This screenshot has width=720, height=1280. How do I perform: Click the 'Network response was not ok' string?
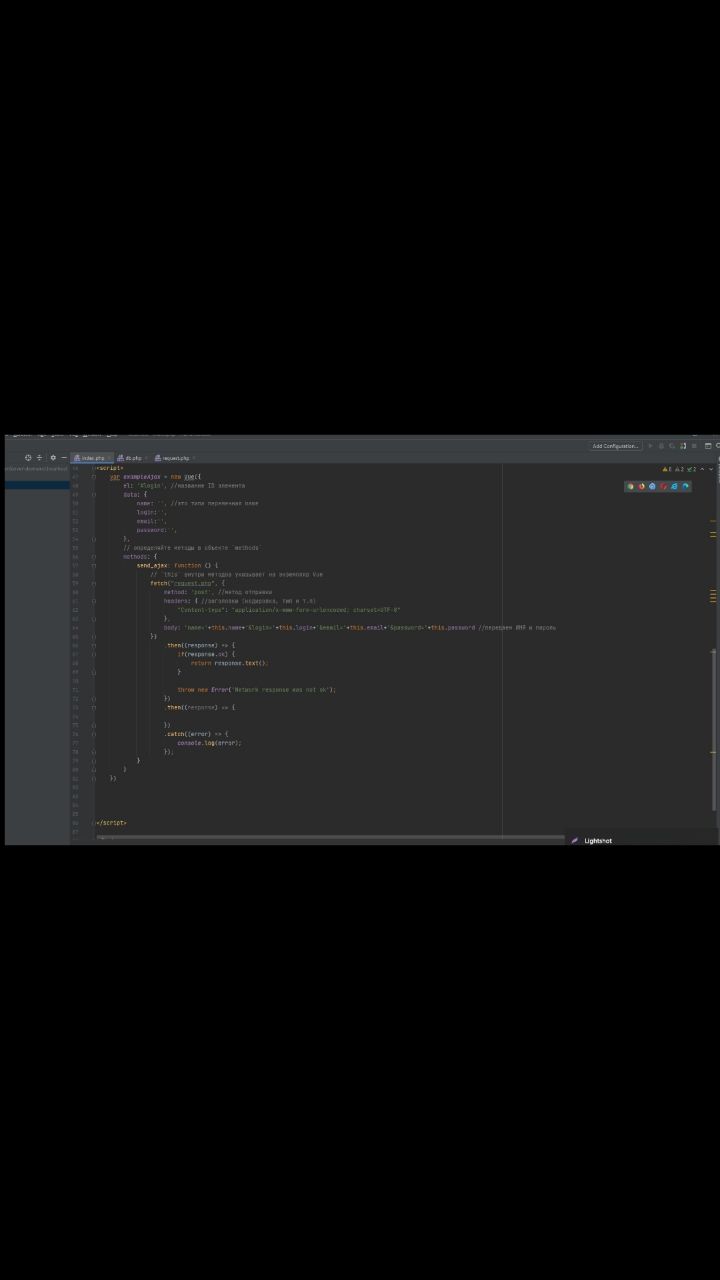tap(282, 690)
